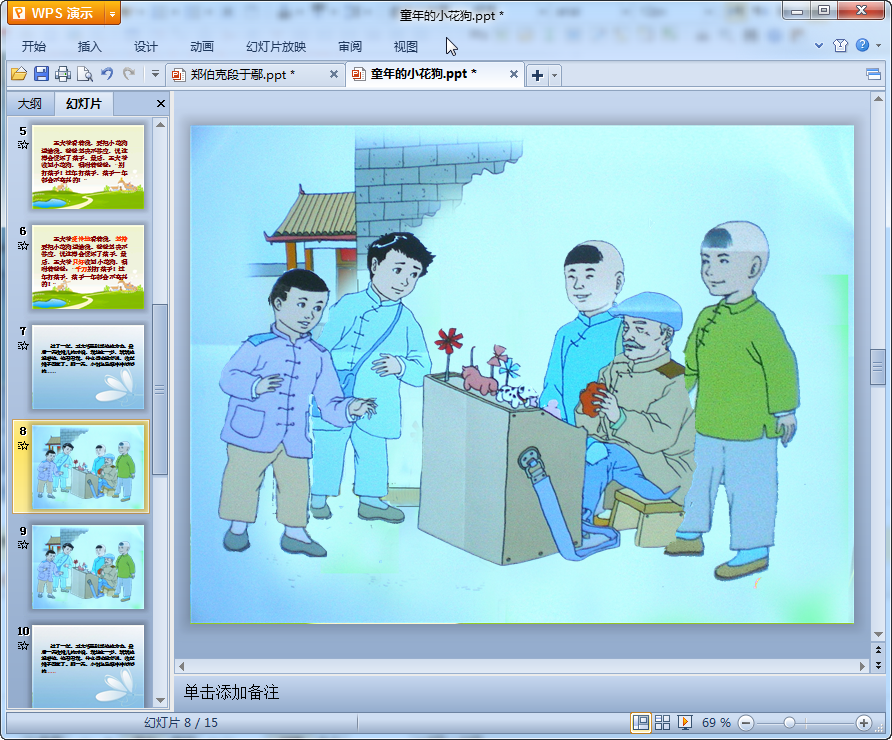892x740 pixels.
Task: Expand the ribbon collapse chevron
Action: coord(819,46)
